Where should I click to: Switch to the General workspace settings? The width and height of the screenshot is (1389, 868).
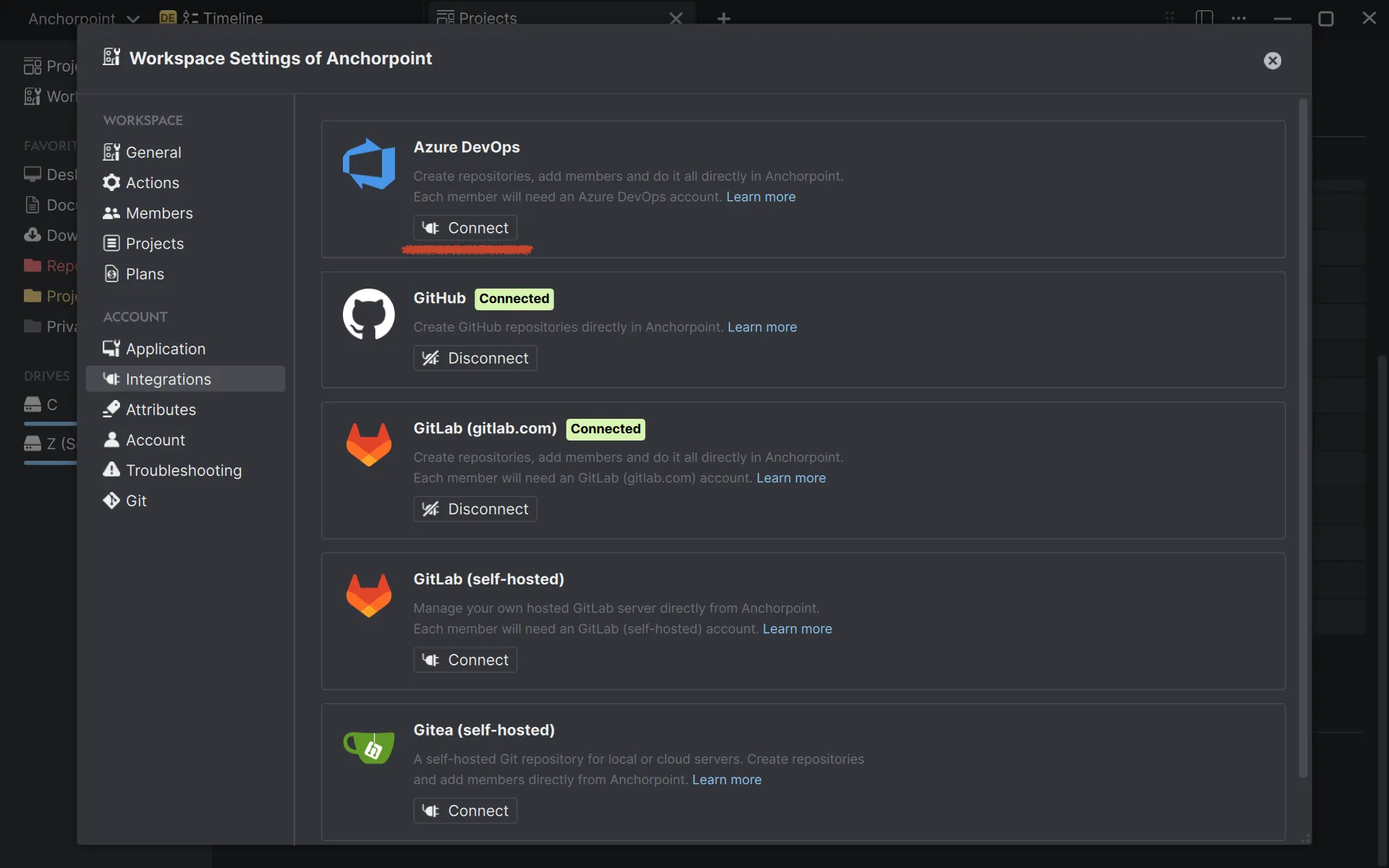point(153,153)
